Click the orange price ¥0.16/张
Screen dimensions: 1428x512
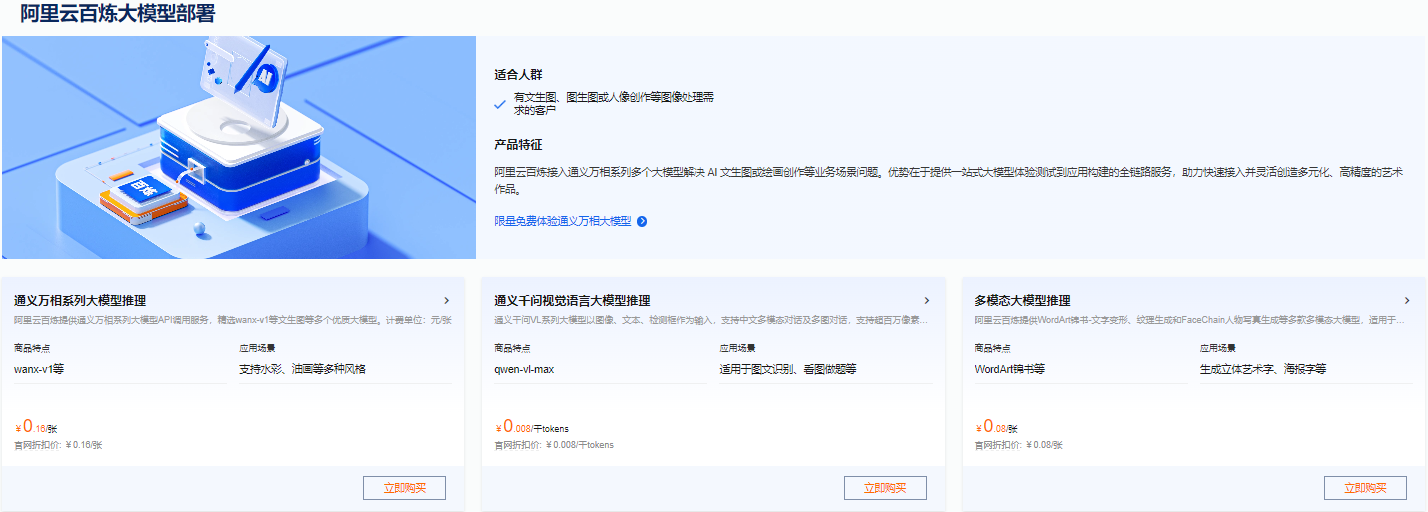(x=36, y=426)
